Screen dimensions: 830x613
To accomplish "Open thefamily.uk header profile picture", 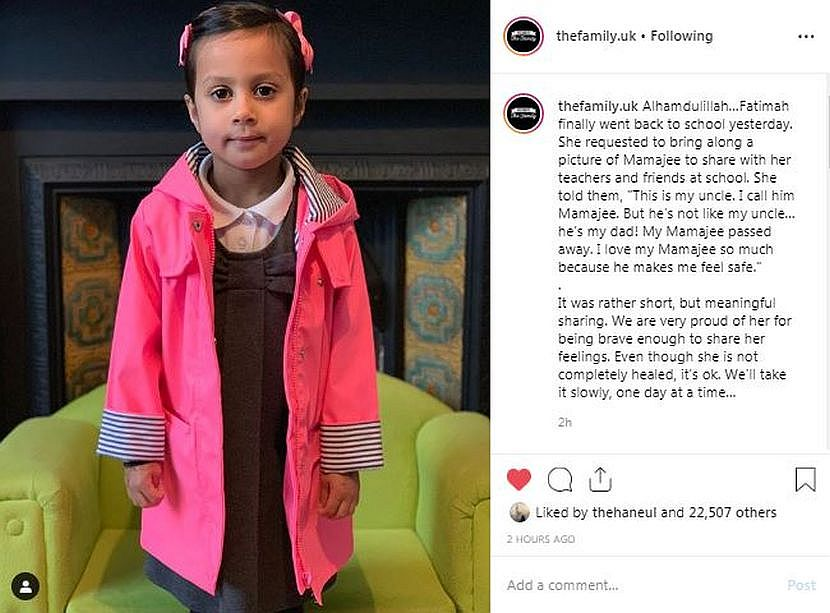I will (524, 36).
